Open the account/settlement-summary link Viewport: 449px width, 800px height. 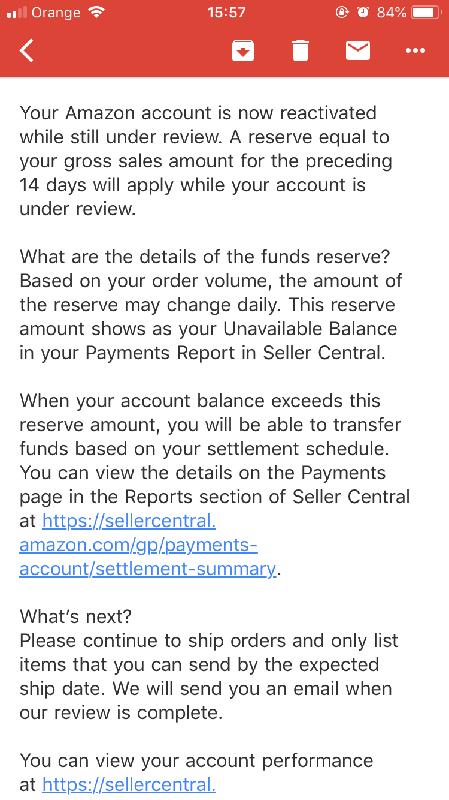tap(147, 569)
